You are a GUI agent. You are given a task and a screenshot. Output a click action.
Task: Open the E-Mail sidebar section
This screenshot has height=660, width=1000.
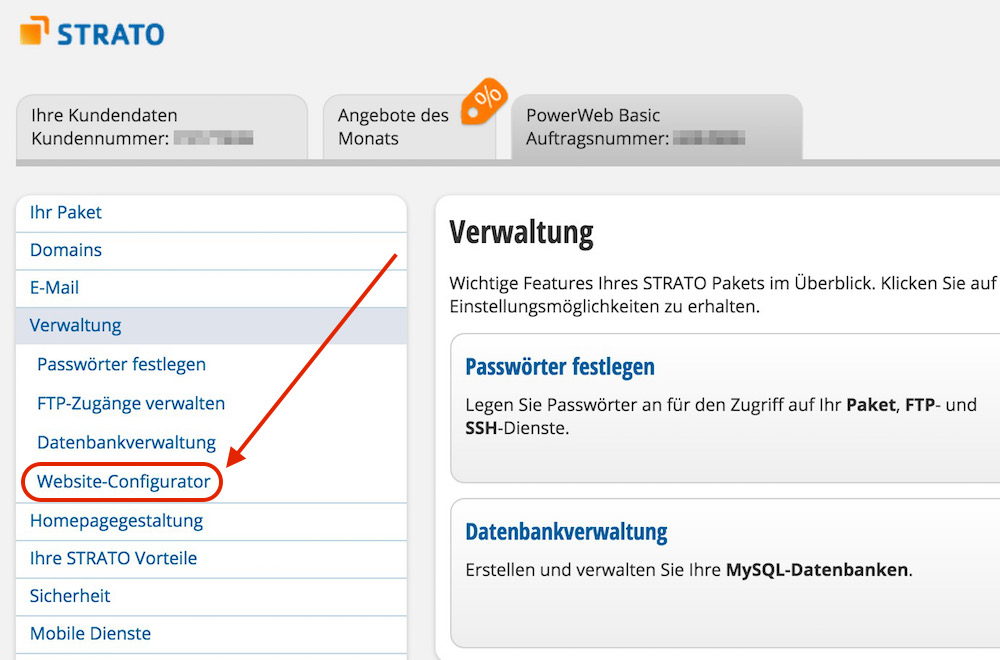point(211,288)
